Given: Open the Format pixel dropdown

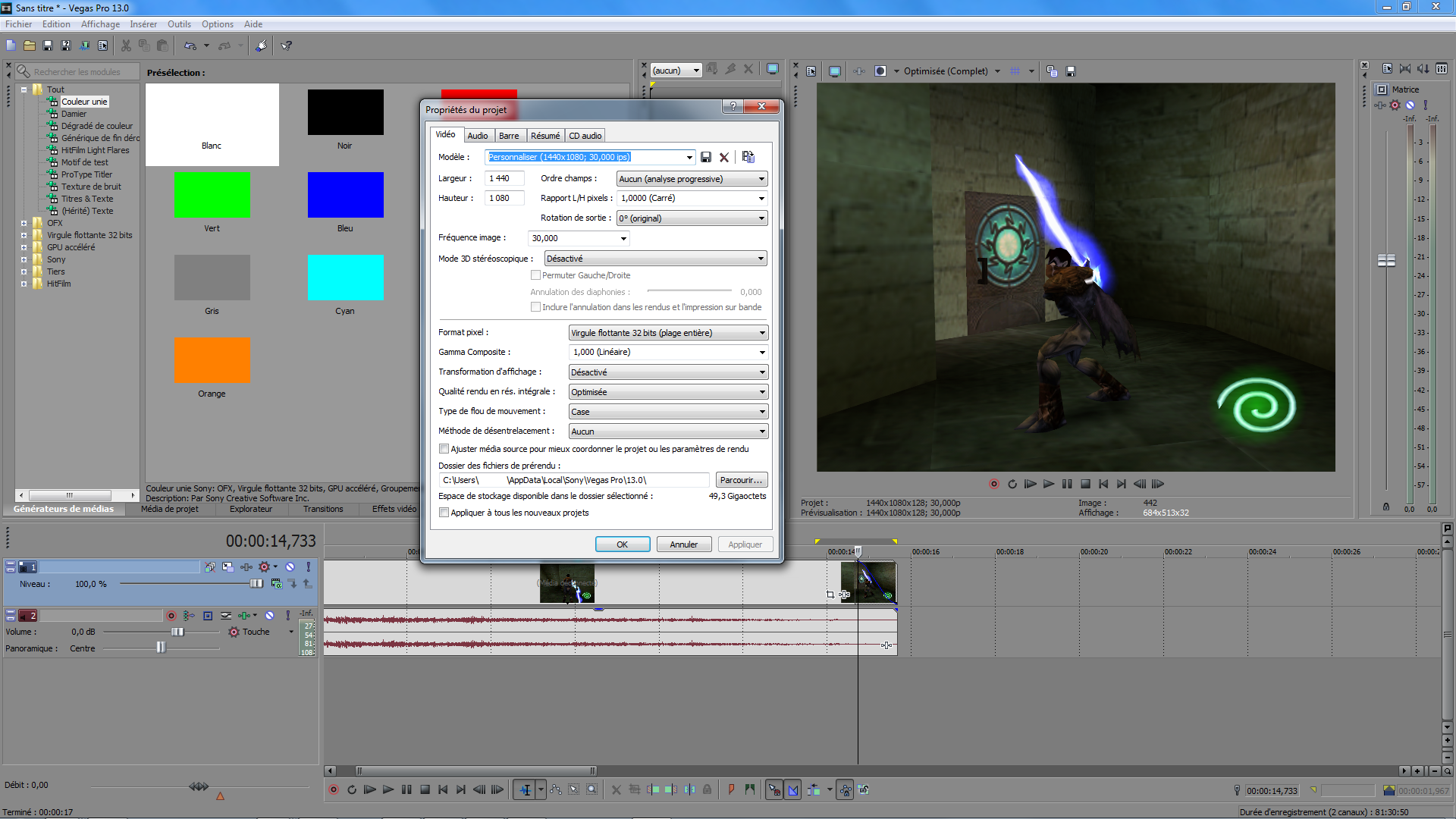Looking at the screenshot, I should (x=668, y=333).
